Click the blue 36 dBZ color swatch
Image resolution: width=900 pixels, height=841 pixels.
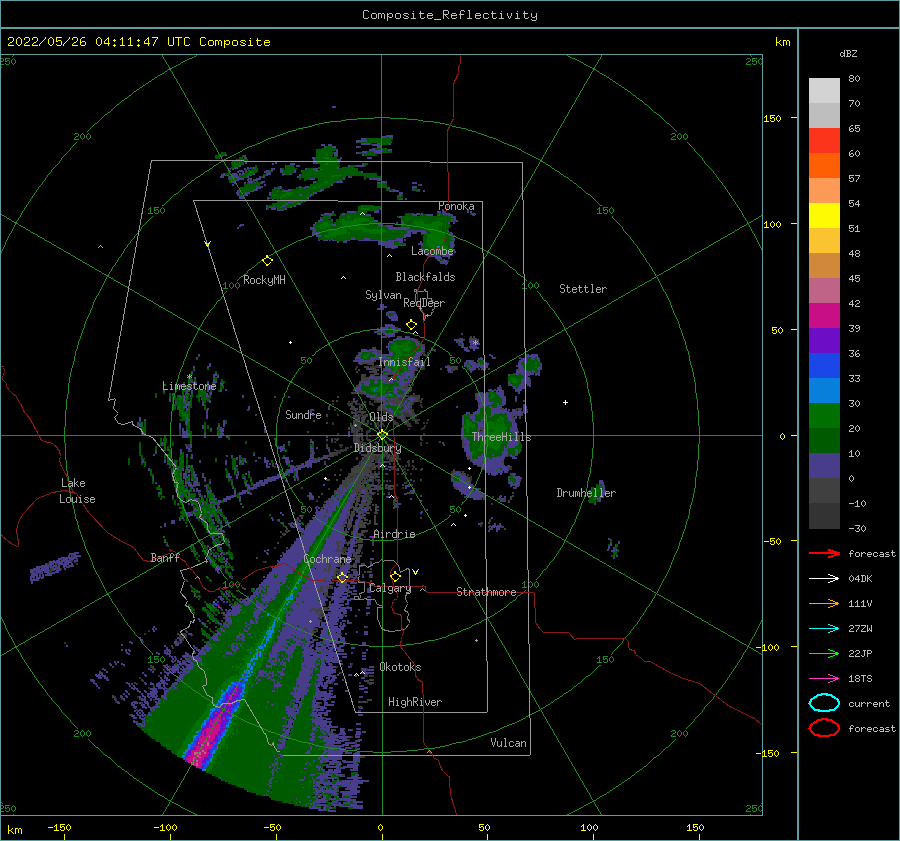point(824,366)
